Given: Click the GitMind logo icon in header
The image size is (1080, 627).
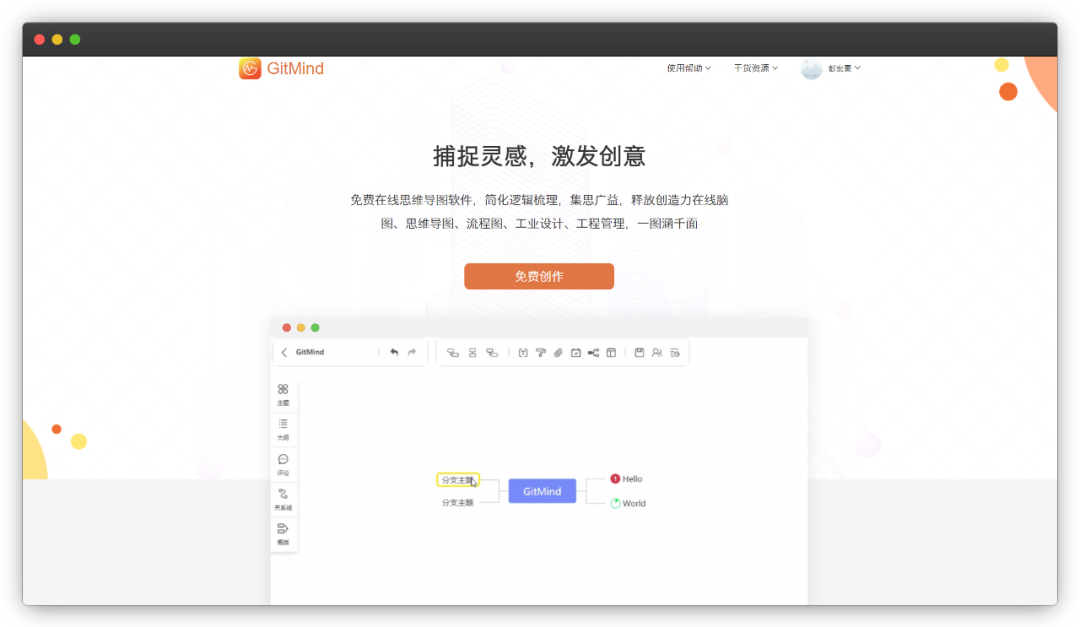Looking at the screenshot, I should tap(250, 68).
